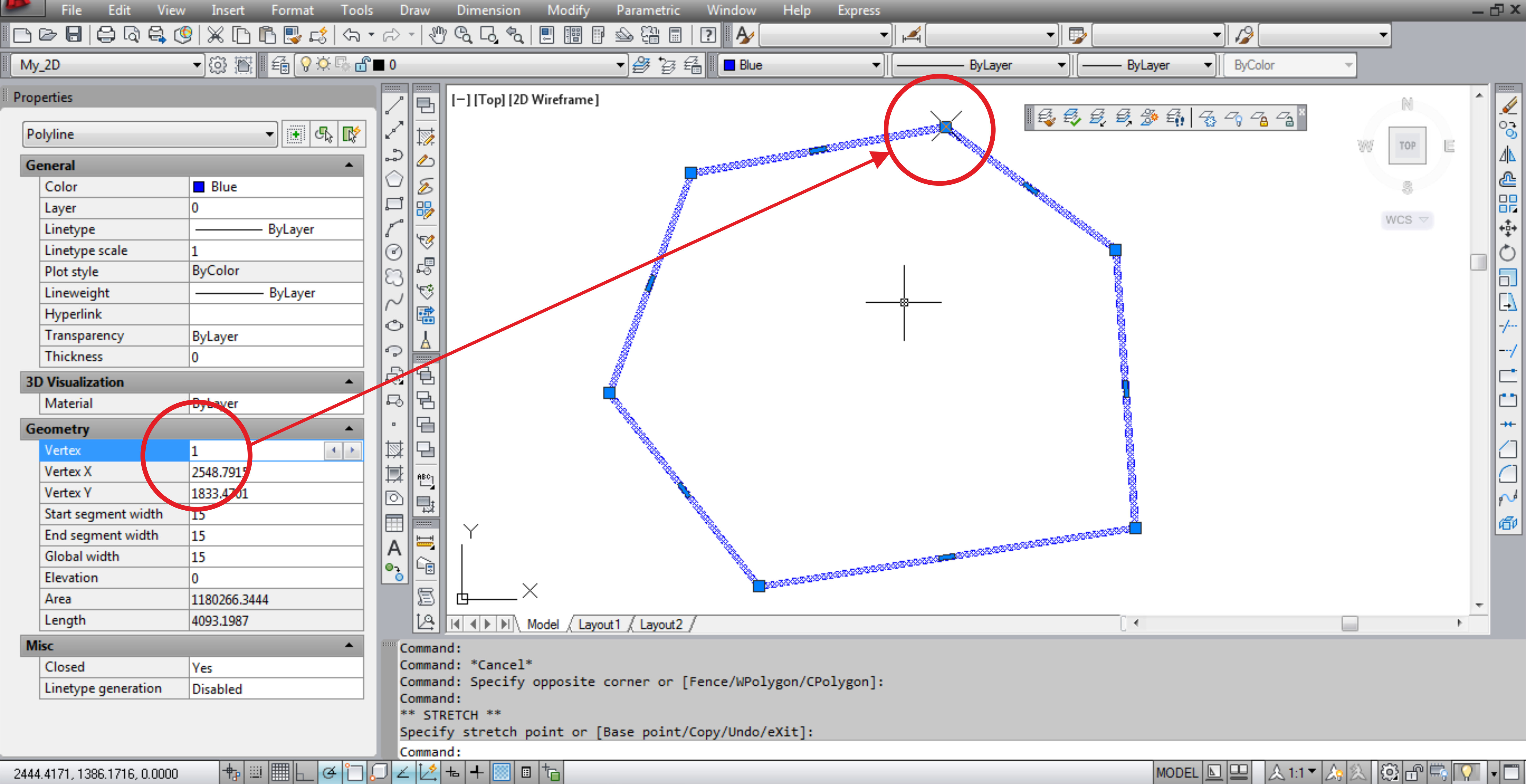This screenshot has width=1526, height=784.
Task: Select the Polygon drawing tool
Action: coord(394,179)
